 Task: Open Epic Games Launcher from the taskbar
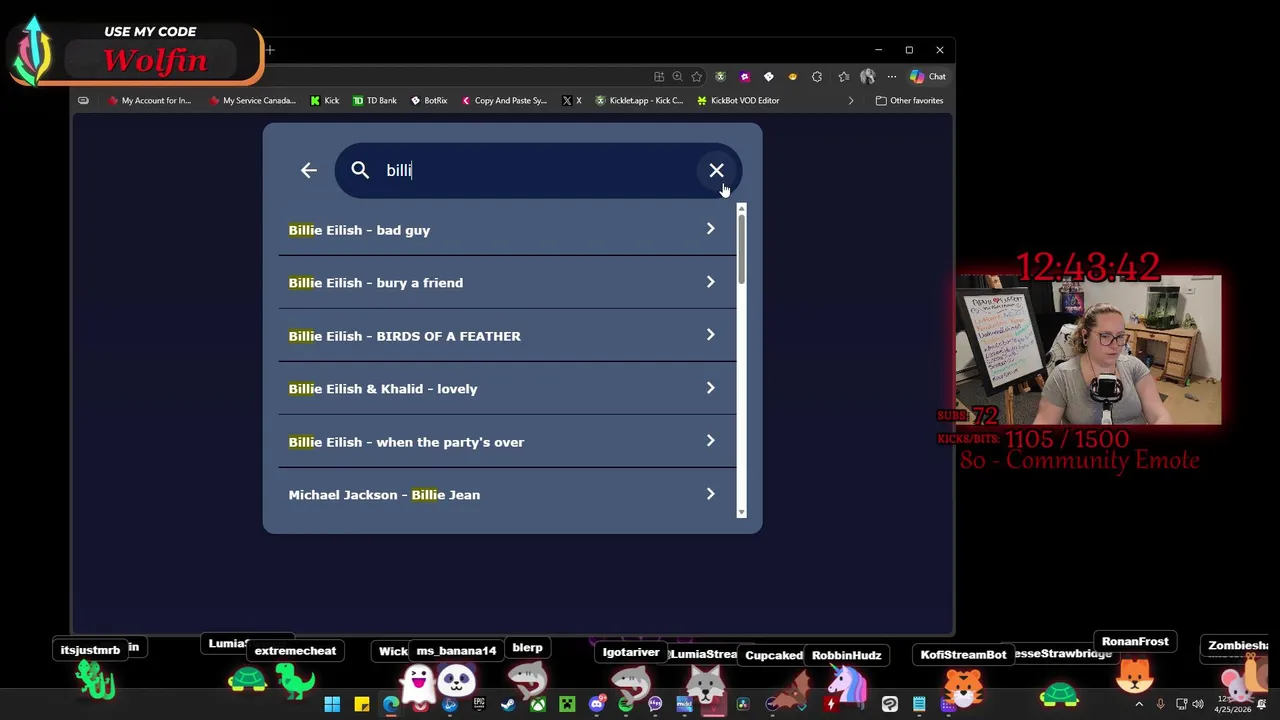[x=479, y=705]
